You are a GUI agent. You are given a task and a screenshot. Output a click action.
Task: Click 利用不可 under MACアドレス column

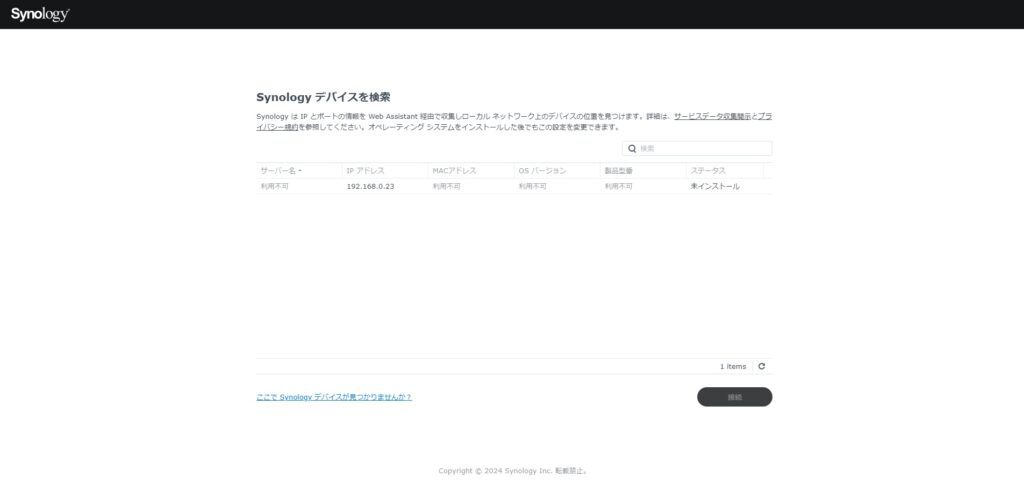pos(446,186)
